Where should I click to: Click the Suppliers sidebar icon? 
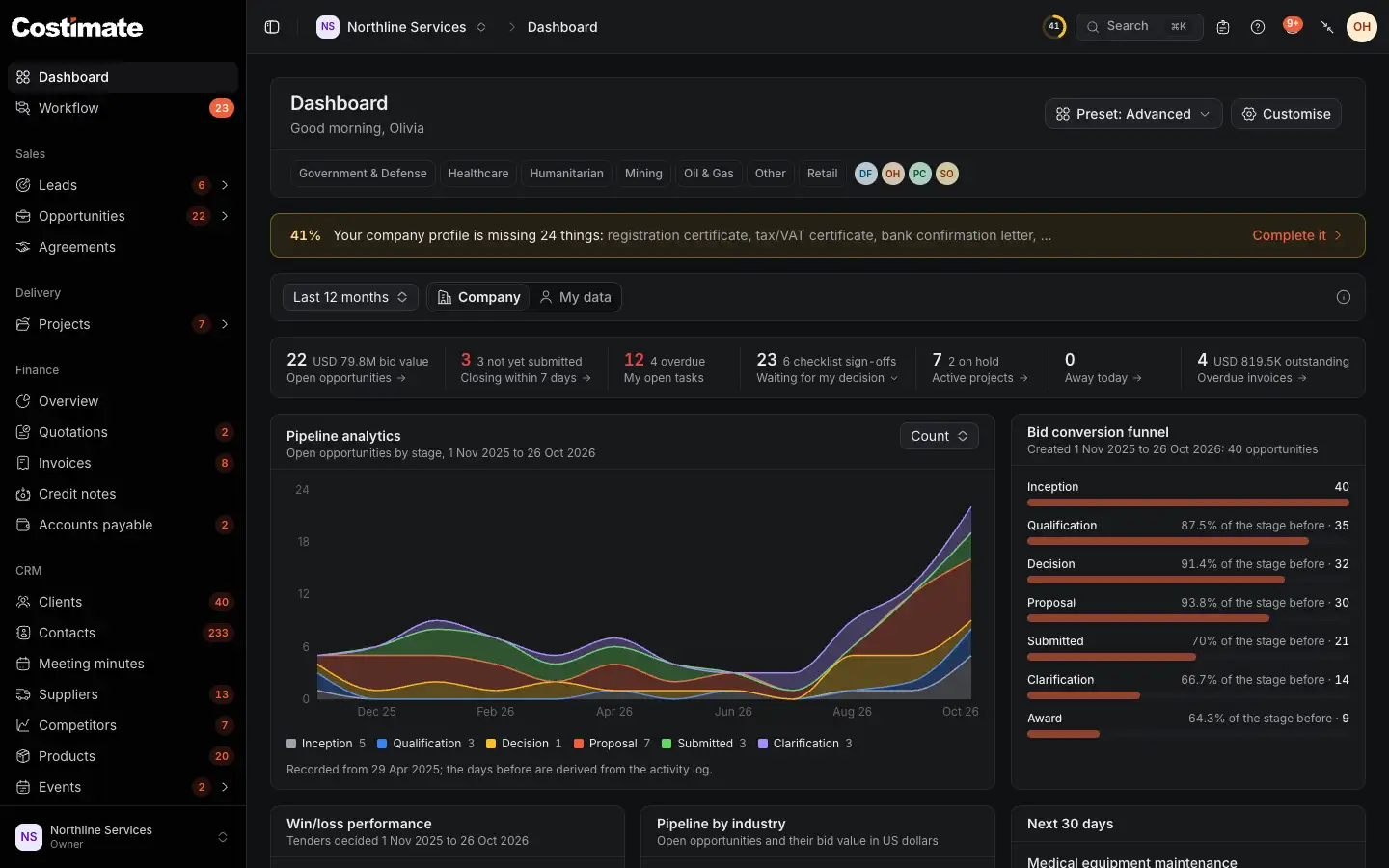tap(23, 694)
